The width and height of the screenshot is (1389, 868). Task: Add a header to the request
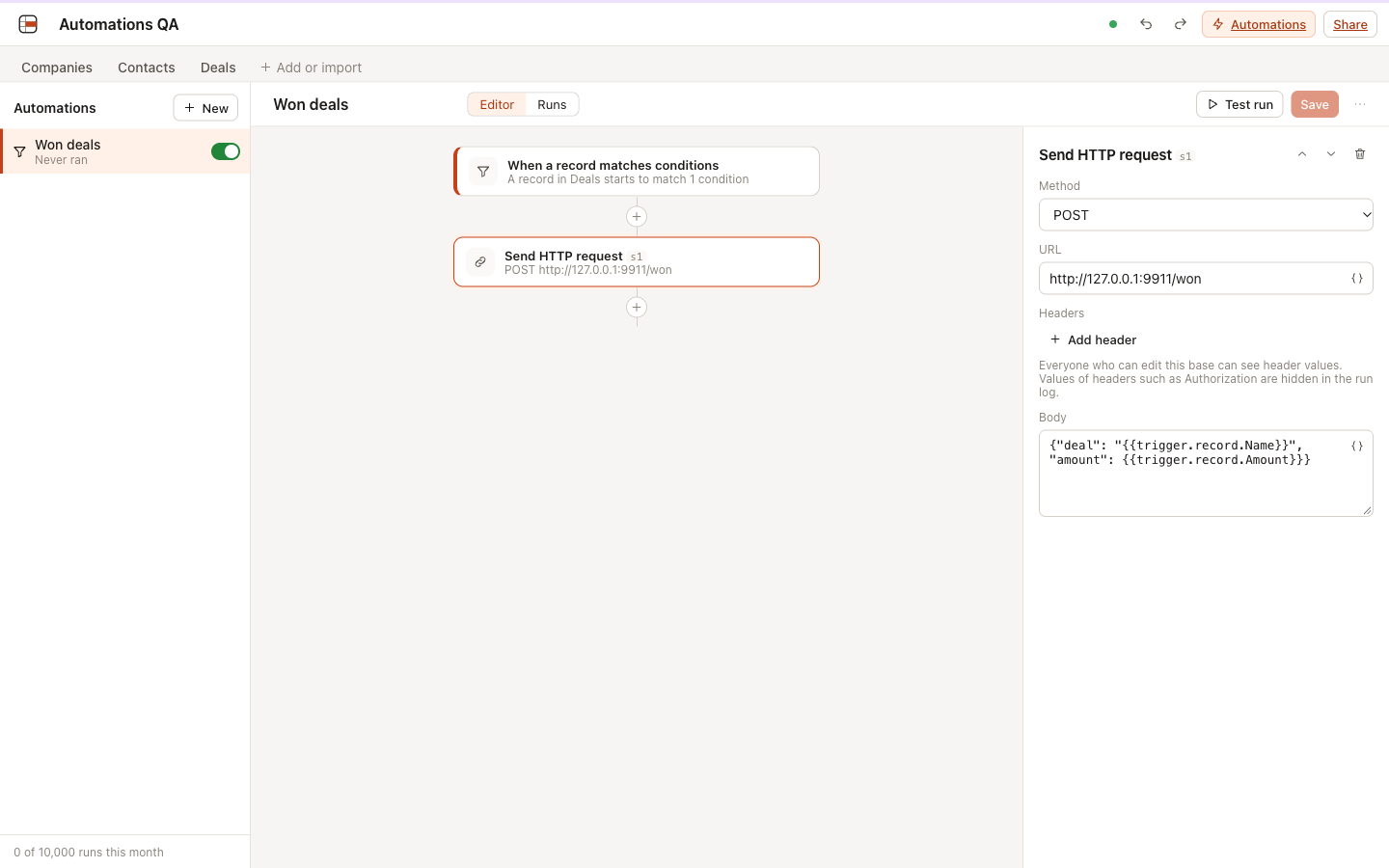tap(1093, 339)
